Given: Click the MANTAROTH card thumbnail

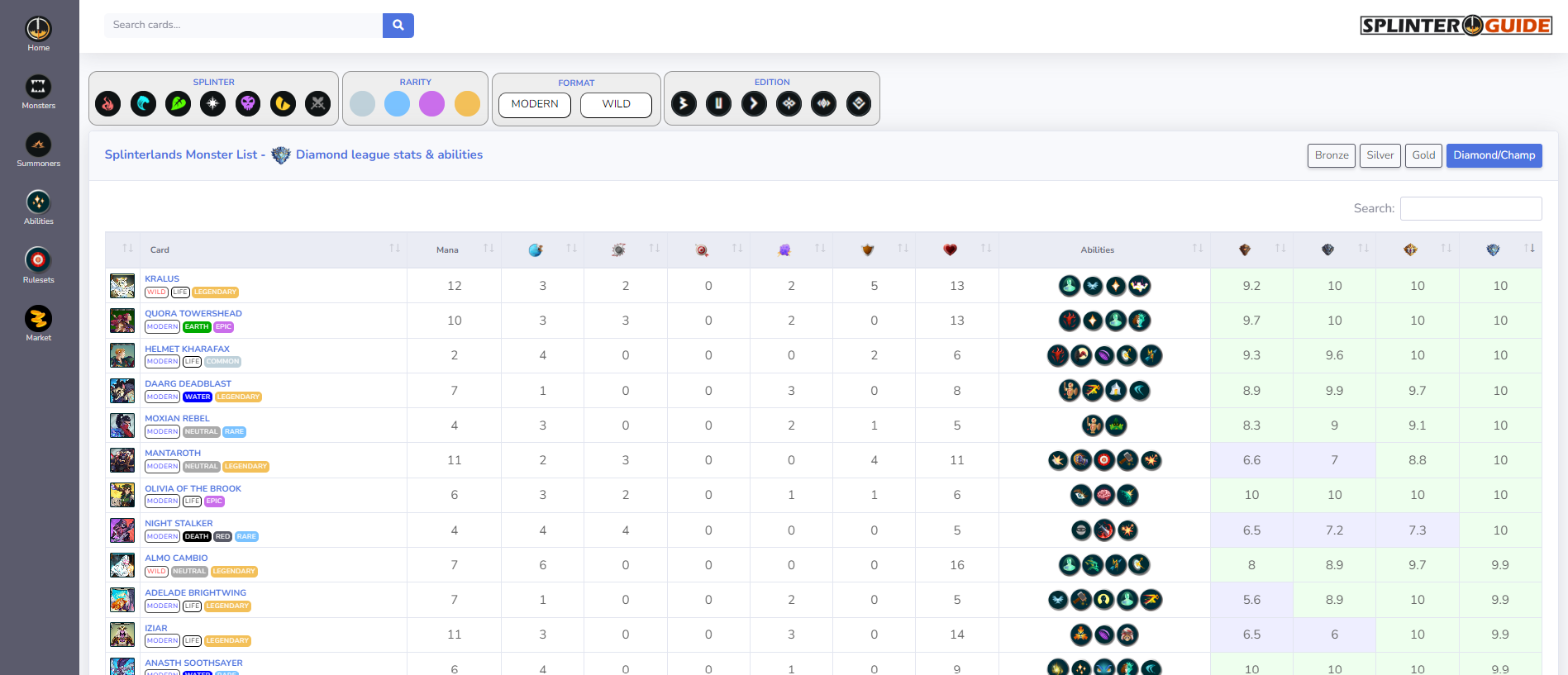Looking at the screenshot, I should pos(122,460).
